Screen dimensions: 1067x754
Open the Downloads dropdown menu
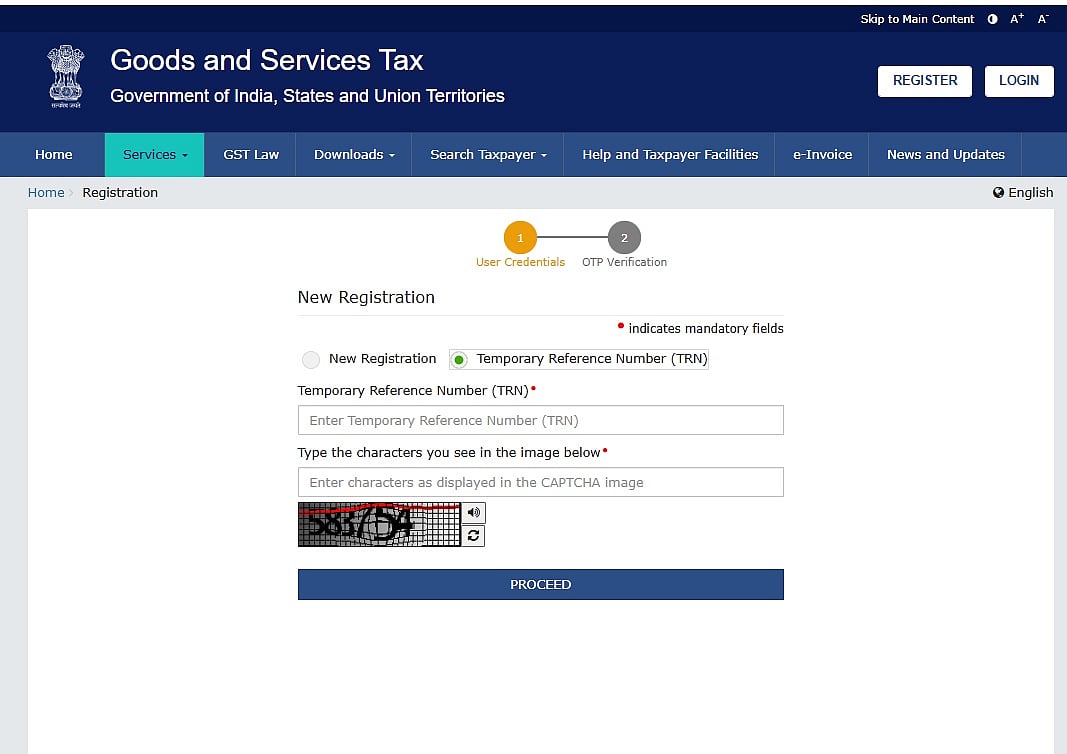[x=354, y=155]
